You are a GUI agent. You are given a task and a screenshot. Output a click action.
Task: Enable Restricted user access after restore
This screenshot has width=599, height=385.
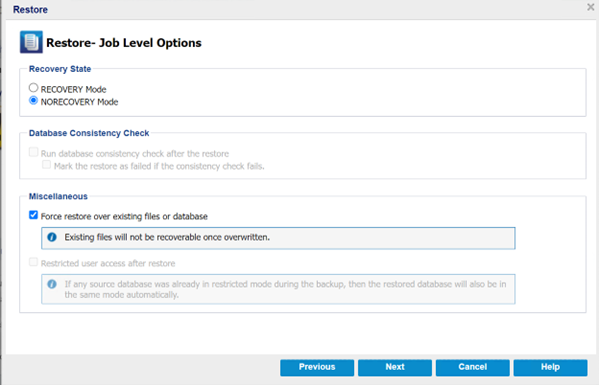[x=34, y=262]
